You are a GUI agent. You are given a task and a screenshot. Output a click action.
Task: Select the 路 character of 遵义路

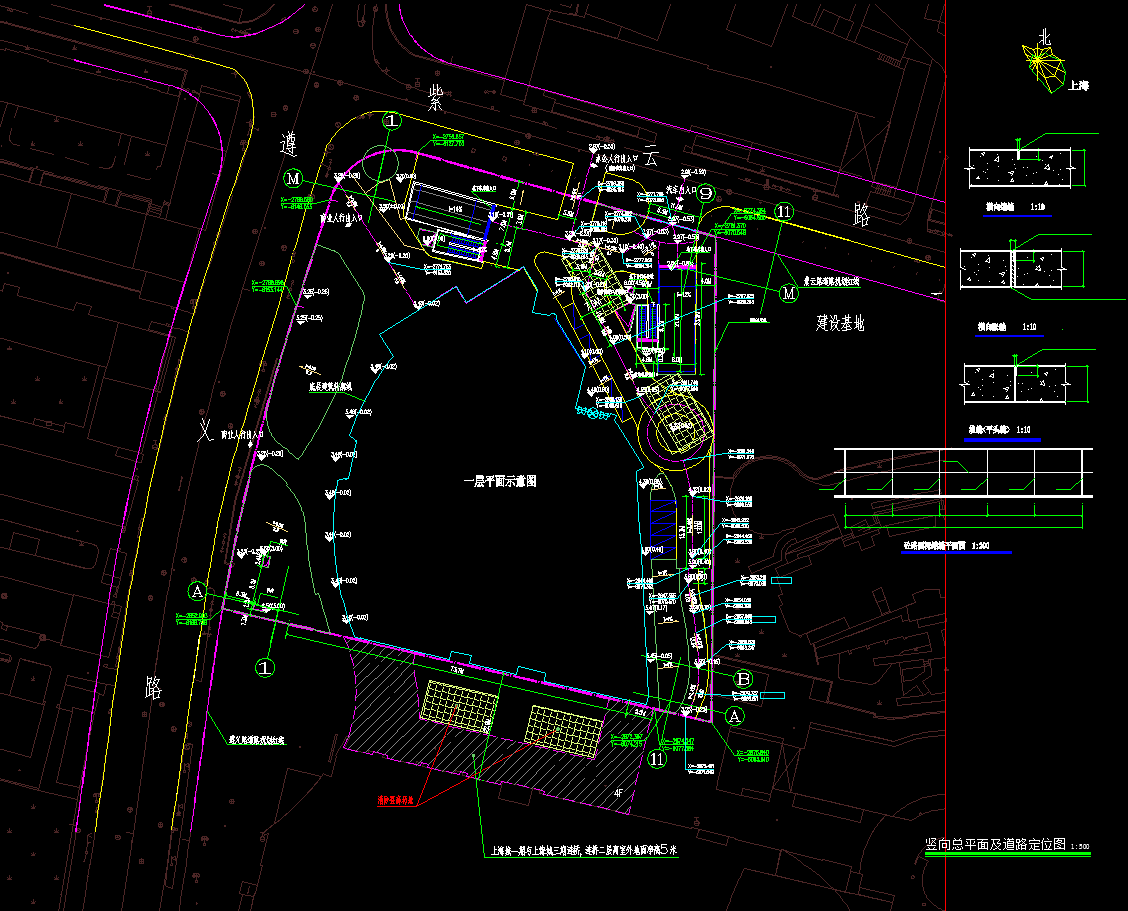pyautogui.click(x=153, y=689)
